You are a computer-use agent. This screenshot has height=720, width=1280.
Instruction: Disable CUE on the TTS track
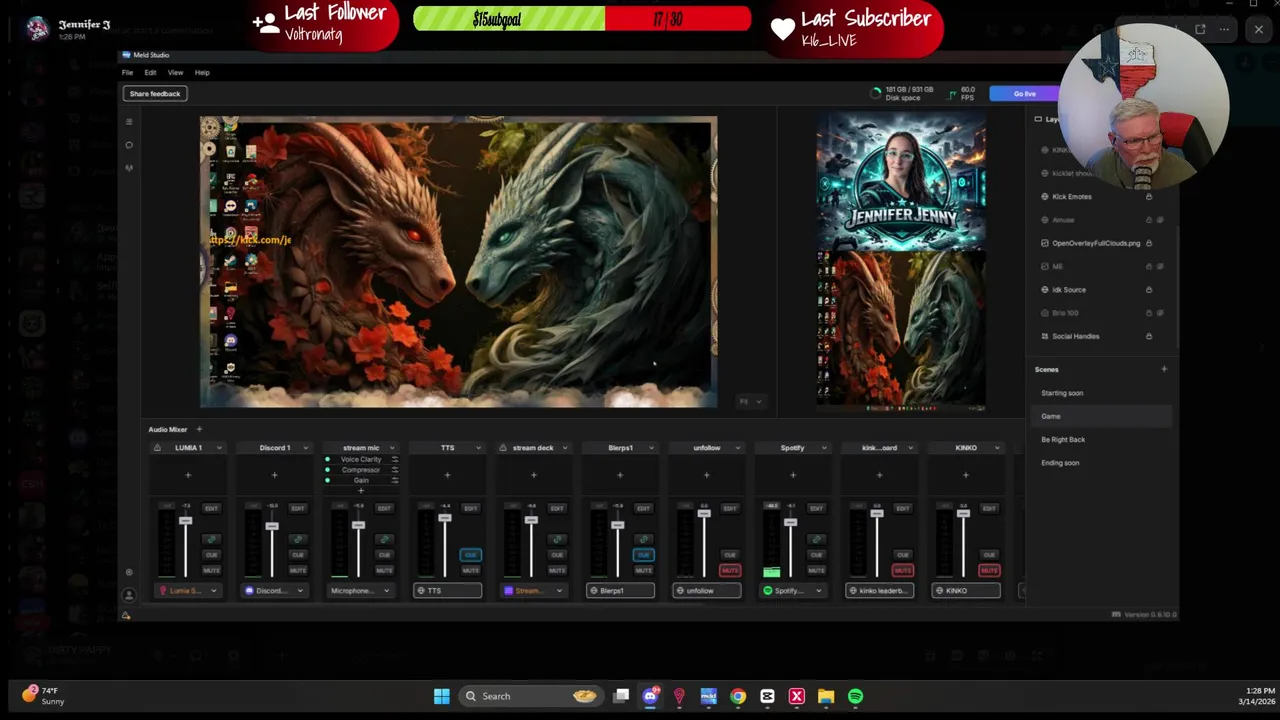tap(470, 554)
